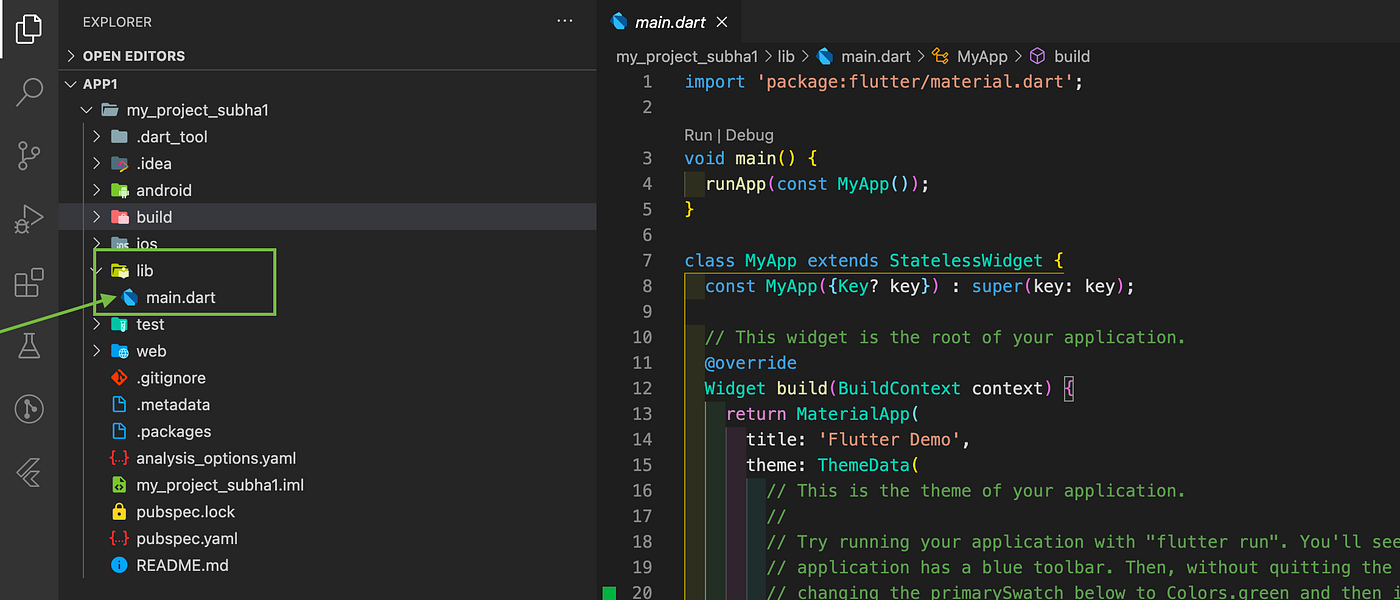This screenshot has height=600, width=1400.
Task: Open the Search view icon
Action: coord(29,91)
